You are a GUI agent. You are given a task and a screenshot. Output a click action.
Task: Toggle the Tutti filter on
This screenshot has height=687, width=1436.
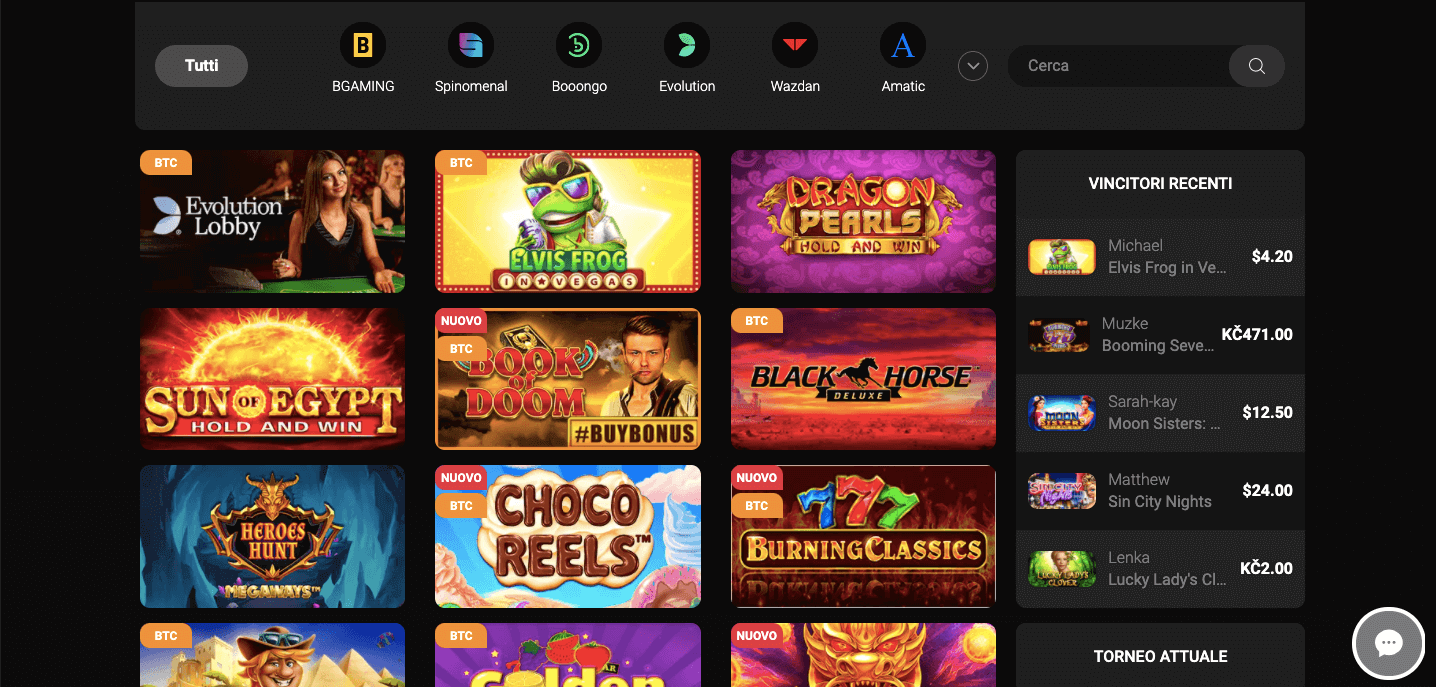click(201, 65)
